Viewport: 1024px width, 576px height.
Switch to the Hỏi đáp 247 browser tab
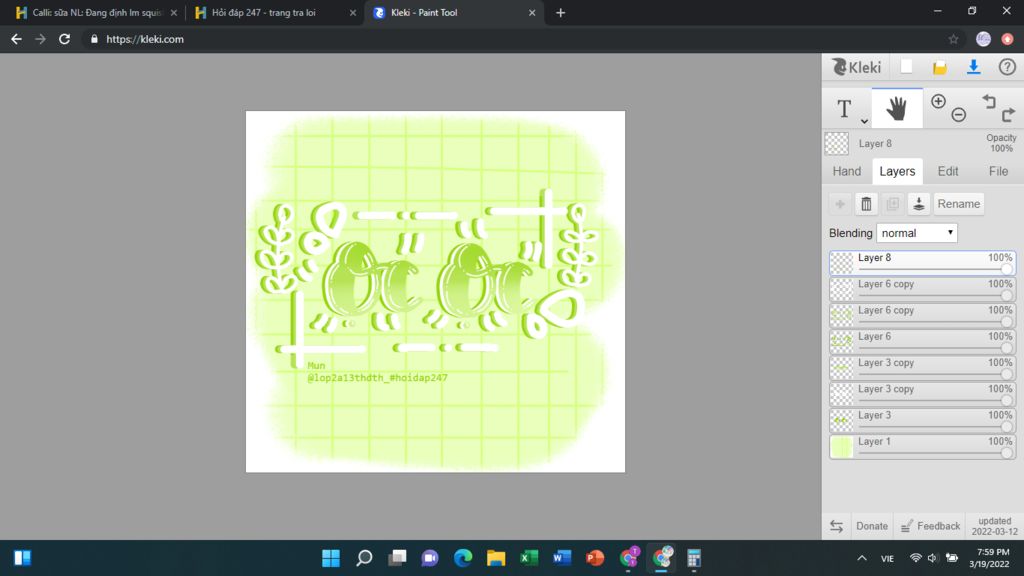pos(275,12)
